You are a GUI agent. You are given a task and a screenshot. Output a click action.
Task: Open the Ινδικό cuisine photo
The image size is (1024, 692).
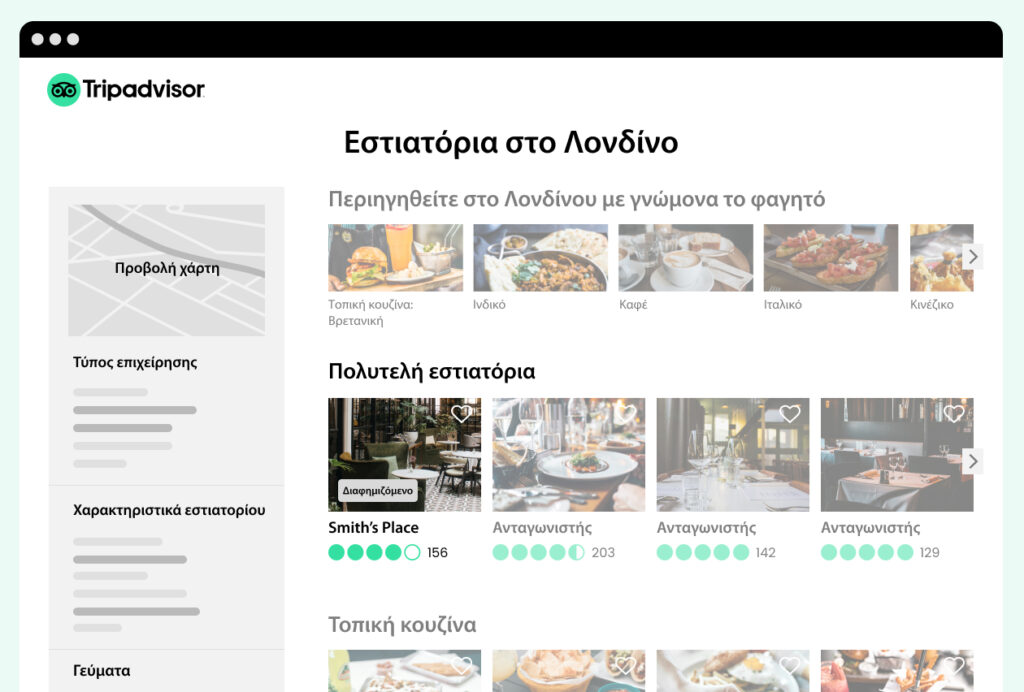pos(541,258)
